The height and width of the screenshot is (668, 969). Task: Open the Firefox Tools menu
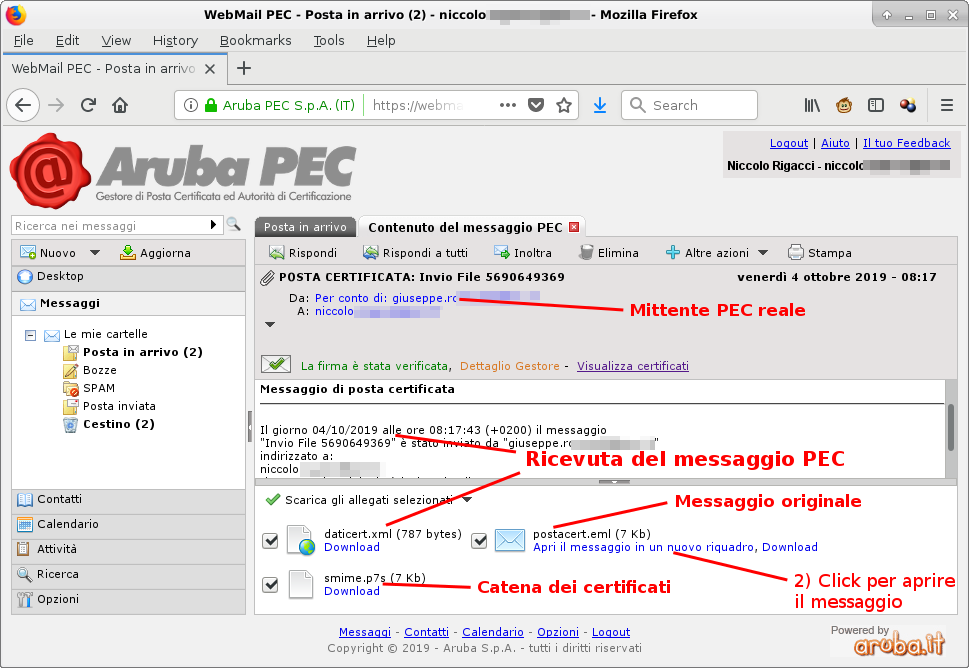pos(329,40)
